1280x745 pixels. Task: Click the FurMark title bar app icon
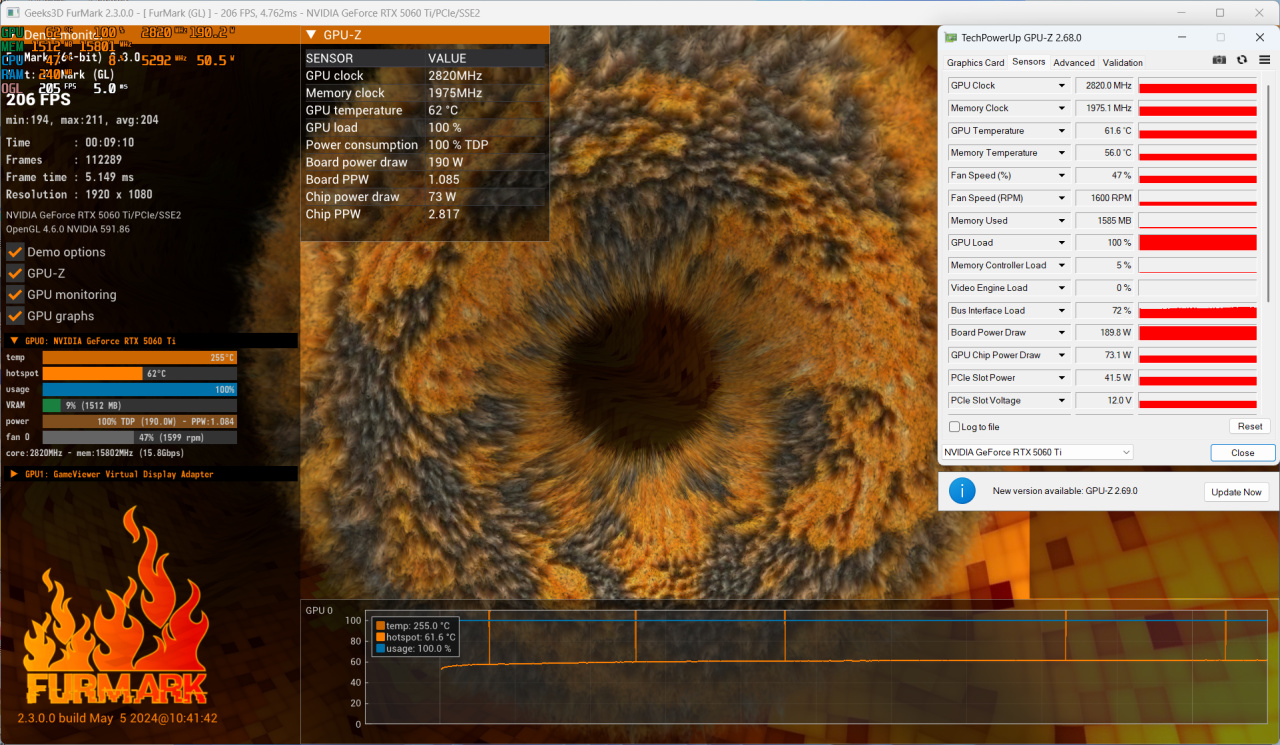click(x=13, y=13)
